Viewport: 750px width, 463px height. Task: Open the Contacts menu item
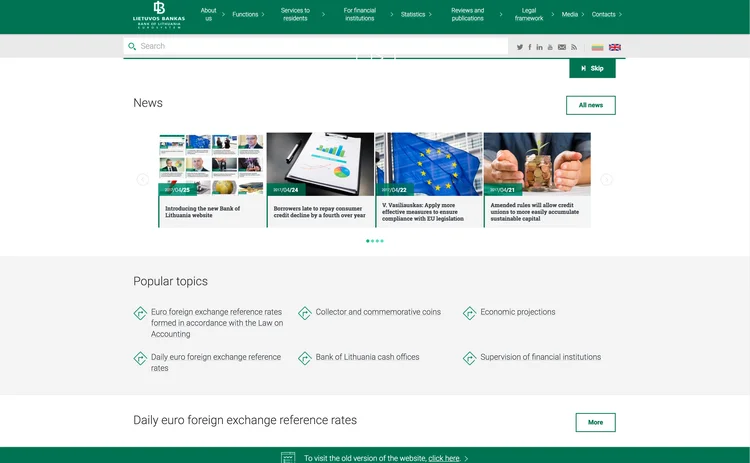coord(604,15)
